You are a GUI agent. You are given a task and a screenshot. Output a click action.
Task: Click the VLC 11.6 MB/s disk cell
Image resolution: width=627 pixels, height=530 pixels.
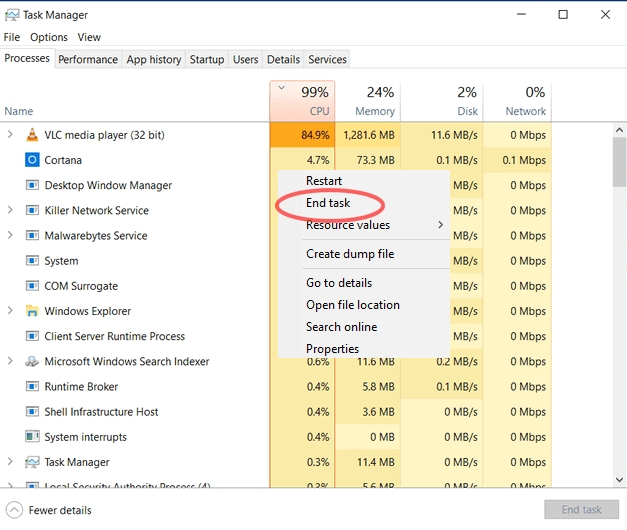point(442,135)
